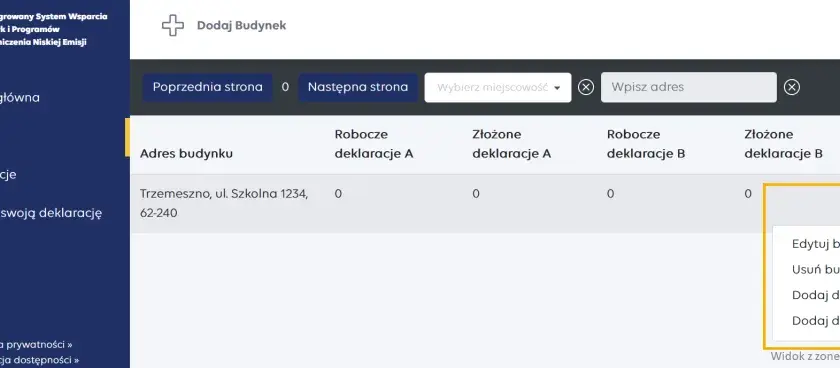Open the accessibility declaration link in sidebar
This screenshot has height=368, width=840.
click(40, 361)
